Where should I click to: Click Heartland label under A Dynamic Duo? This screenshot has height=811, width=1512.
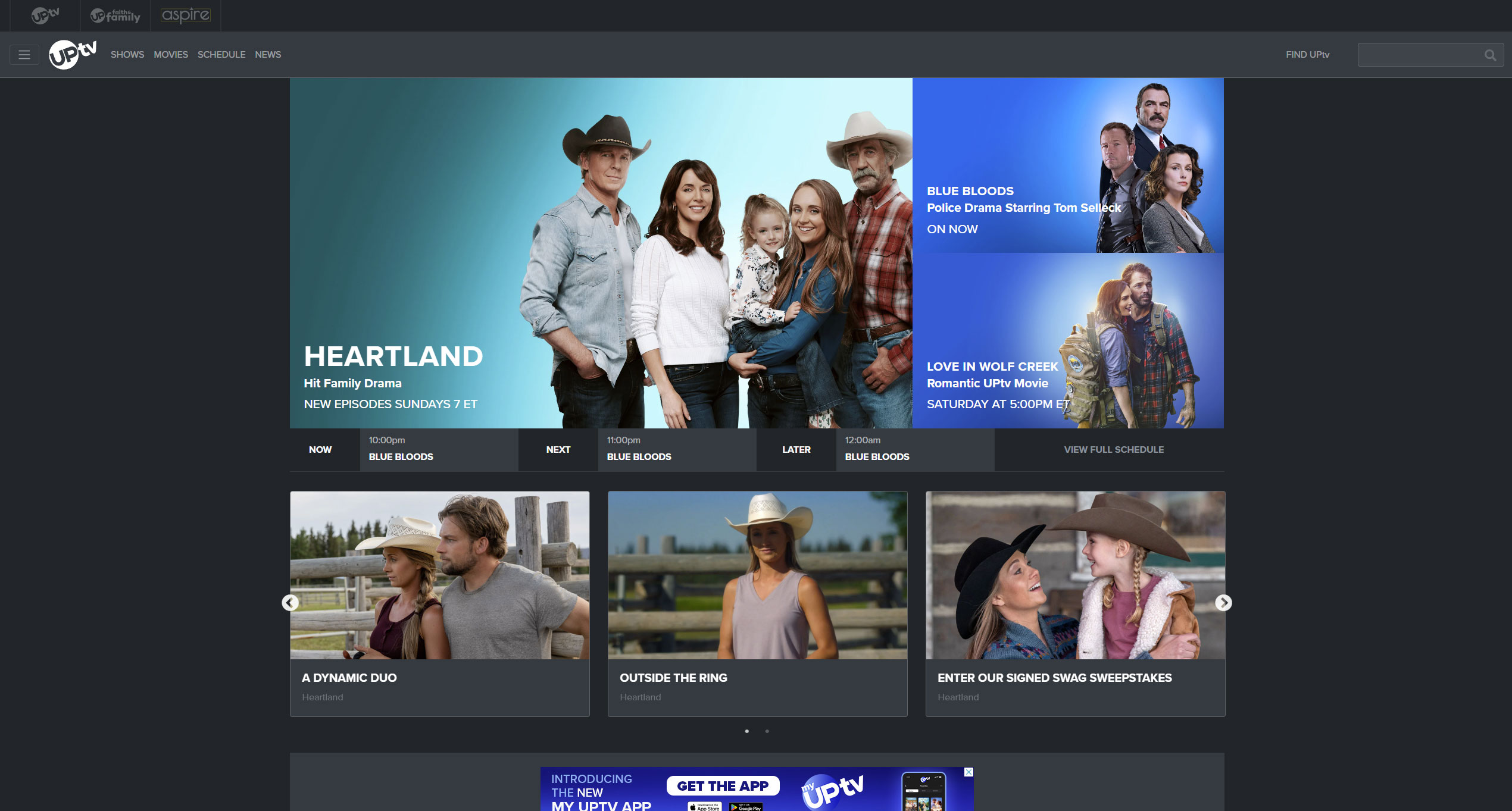(322, 697)
